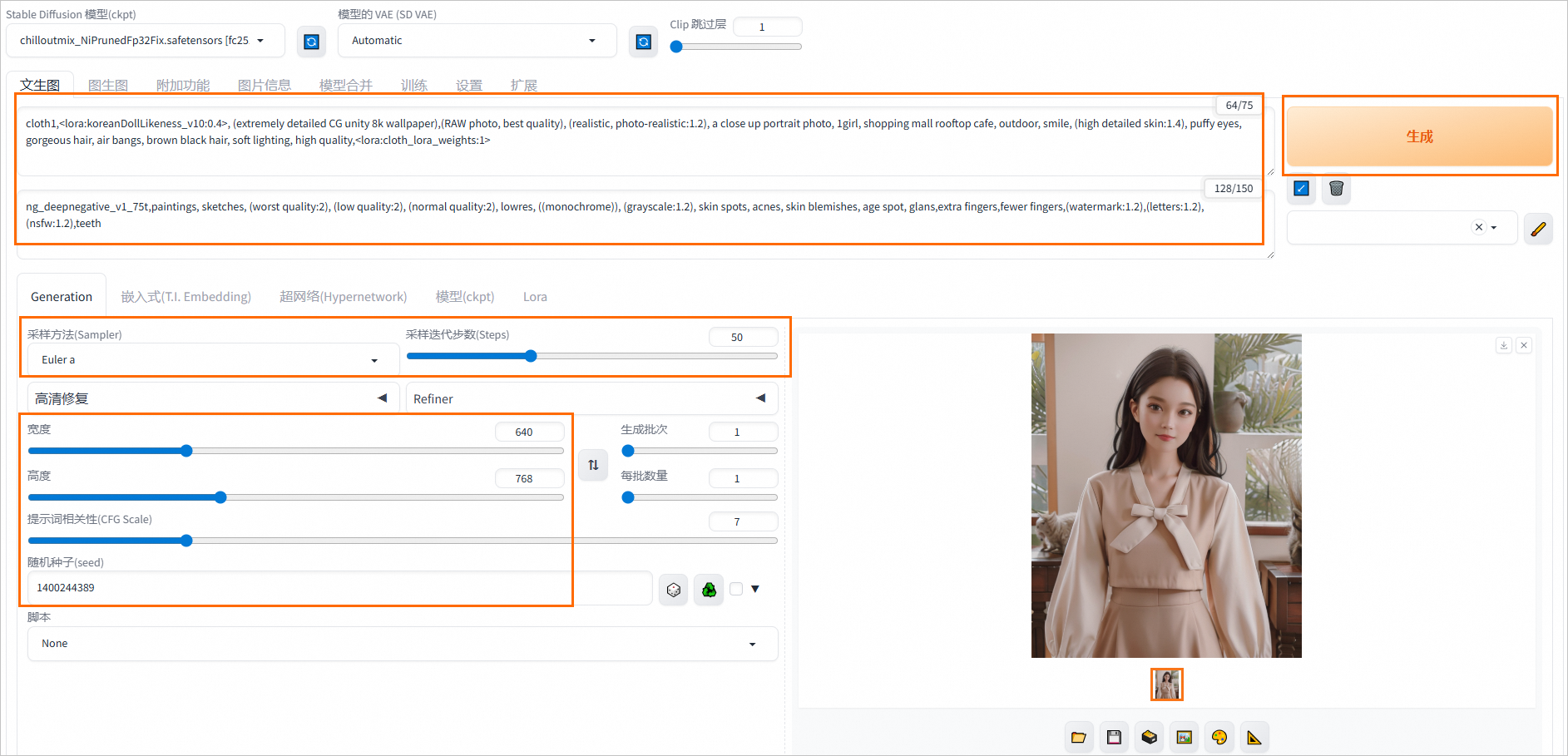Open the 嵌入式(T.I. Embedding) sub-tab

185,297
